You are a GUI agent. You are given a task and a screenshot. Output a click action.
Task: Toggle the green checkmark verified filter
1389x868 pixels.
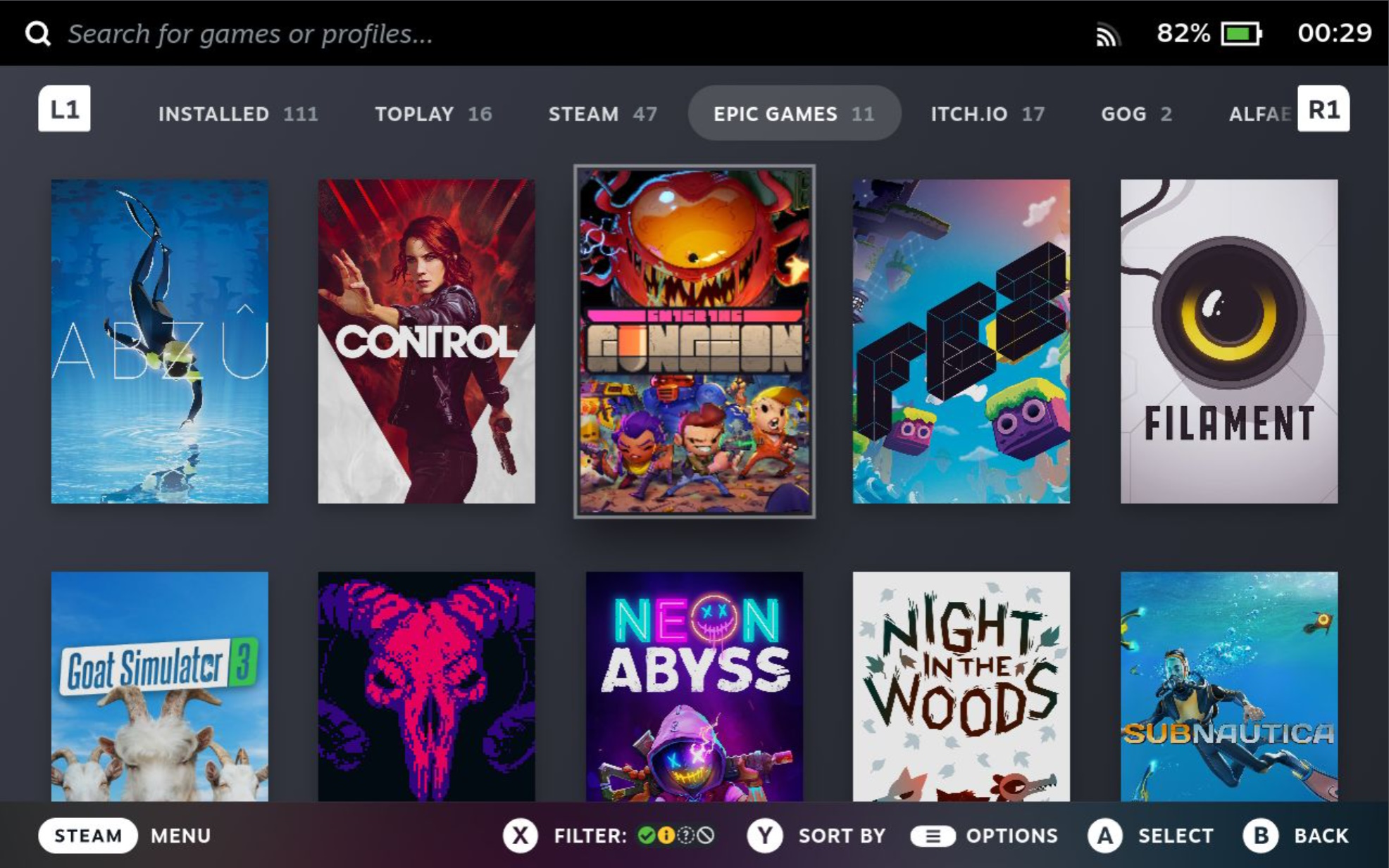coord(645,836)
